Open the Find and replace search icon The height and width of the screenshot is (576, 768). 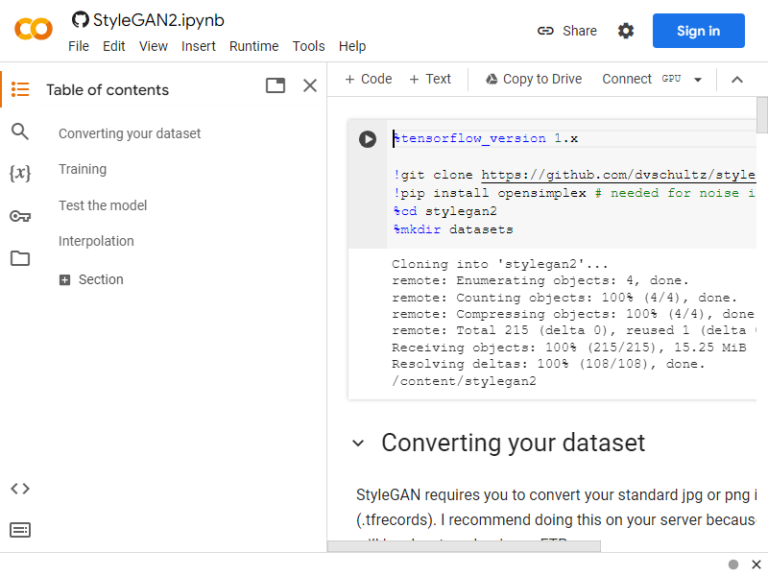click(20, 131)
